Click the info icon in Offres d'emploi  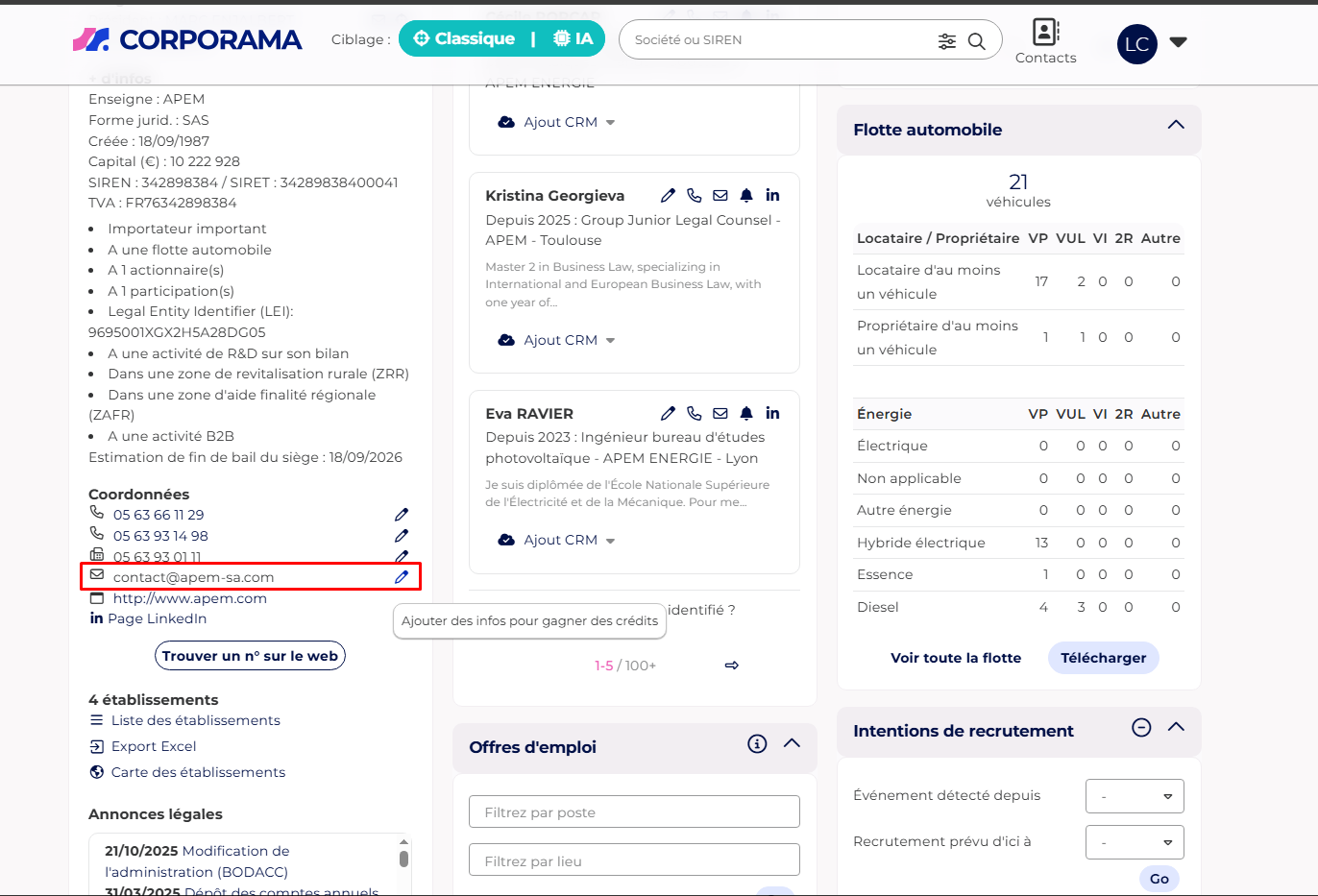point(757,743)
